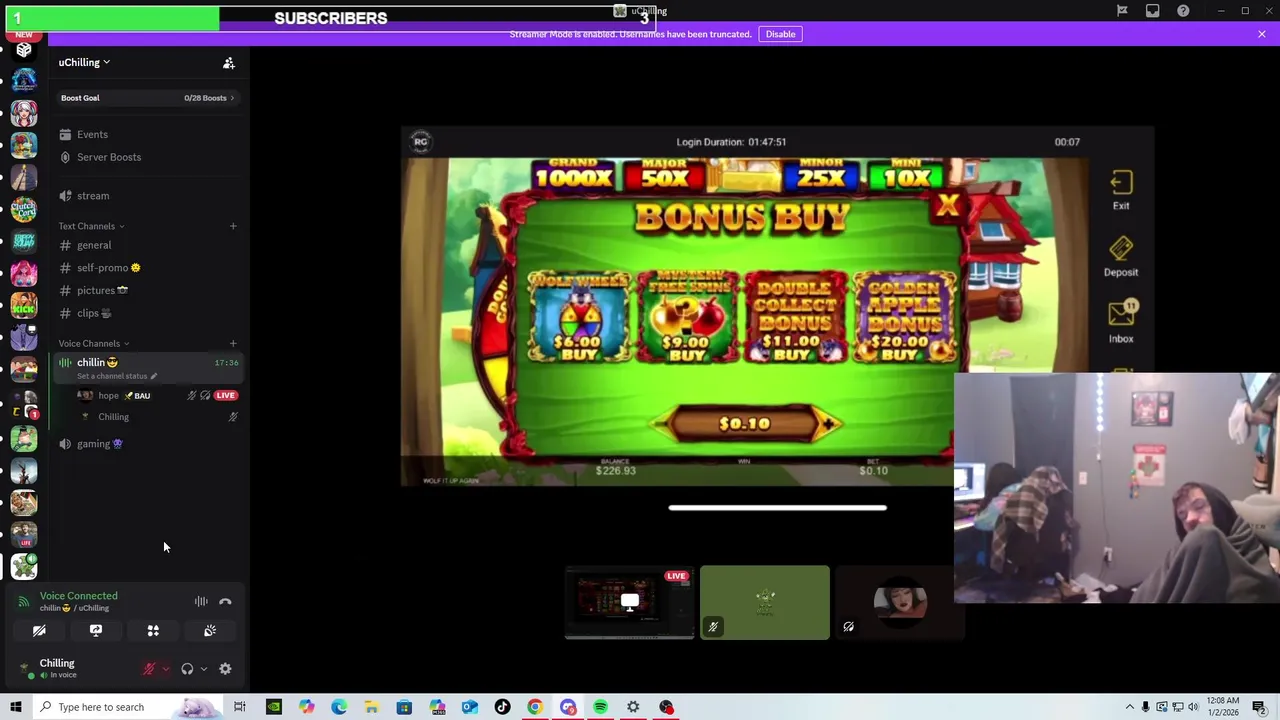Decrease the $0.10 bet with left arrow
This screenshot has height=720, width=1280.
661,424
